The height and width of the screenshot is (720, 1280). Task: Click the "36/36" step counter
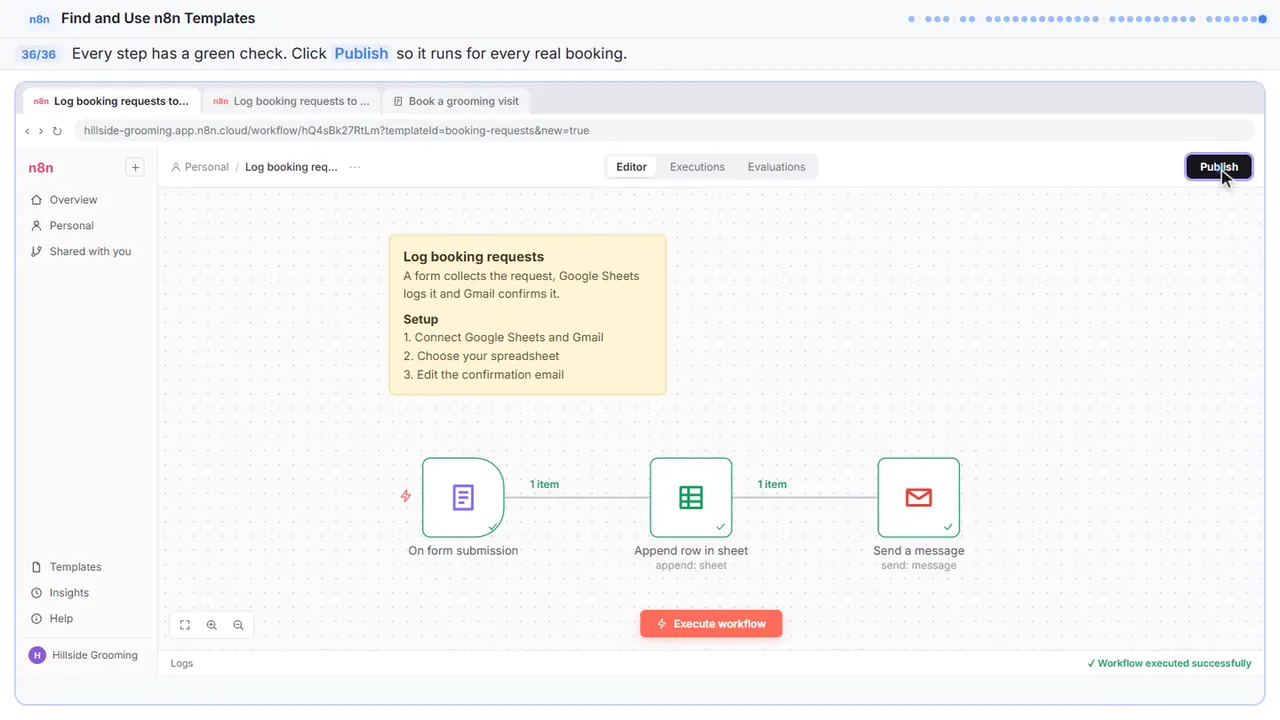tap(39, 54)
